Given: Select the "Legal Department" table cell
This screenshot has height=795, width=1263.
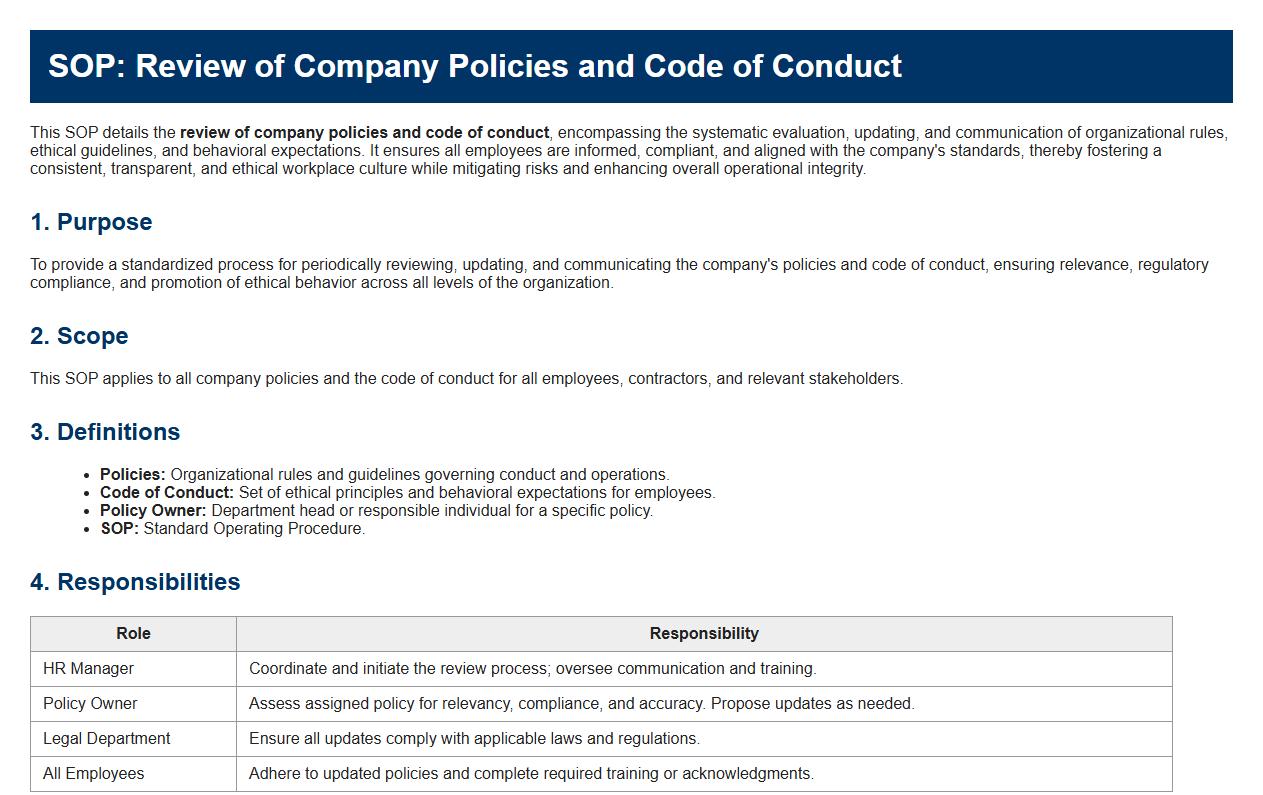Looking at the screenshot, I should click(107, 739).
